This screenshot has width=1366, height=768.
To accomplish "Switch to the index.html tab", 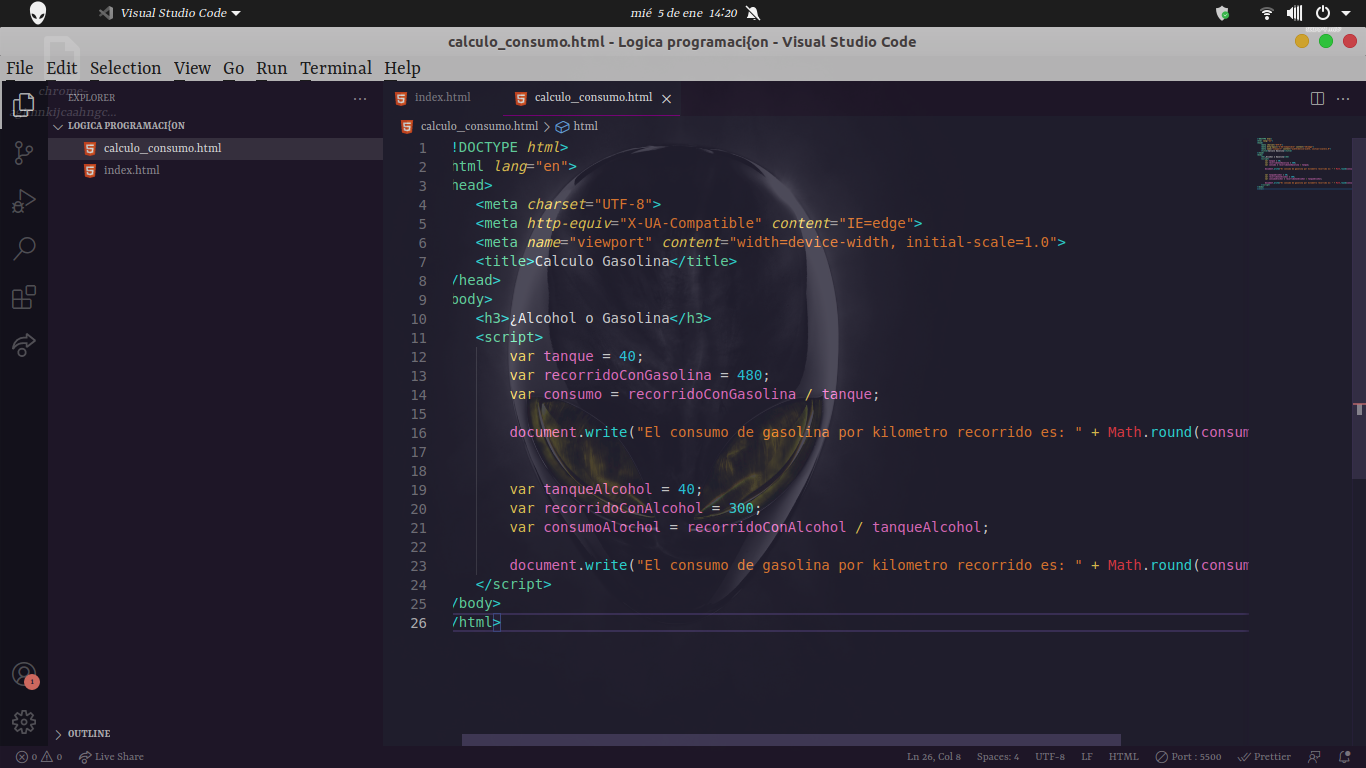I will click(x=442, y=98).
